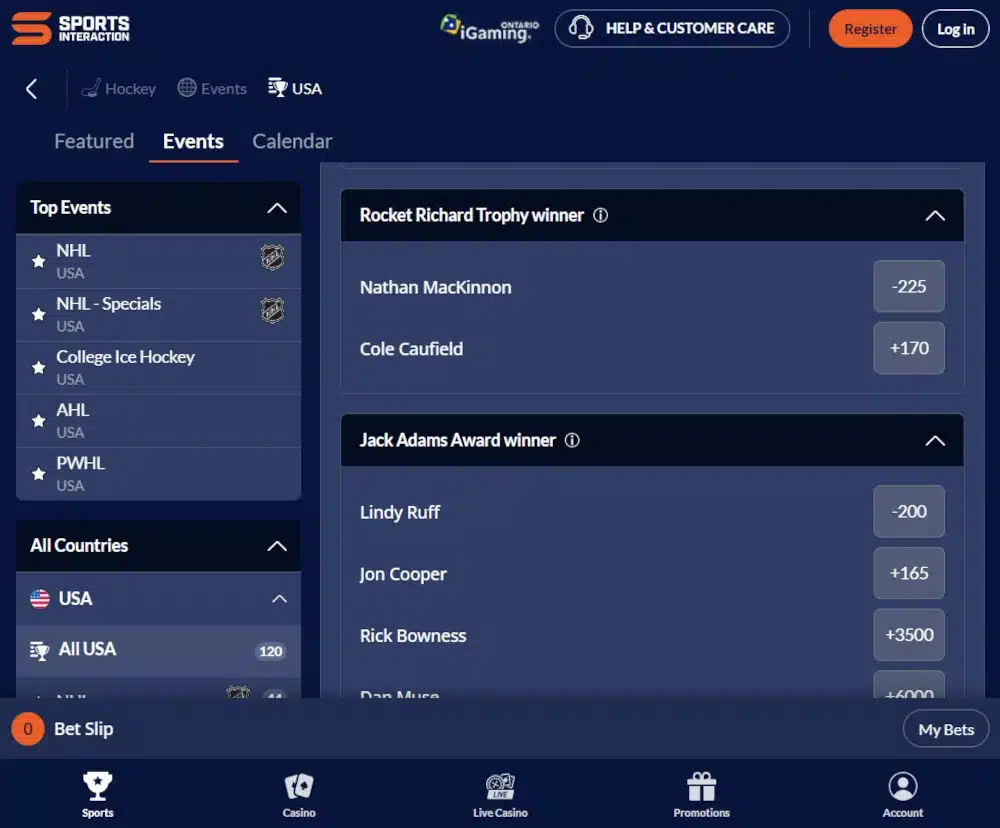The width and height of the screenshot is (1000, 828).
Task: Click the All USA trophy icon
Action: pyautogui.click(x=40, y=651)
